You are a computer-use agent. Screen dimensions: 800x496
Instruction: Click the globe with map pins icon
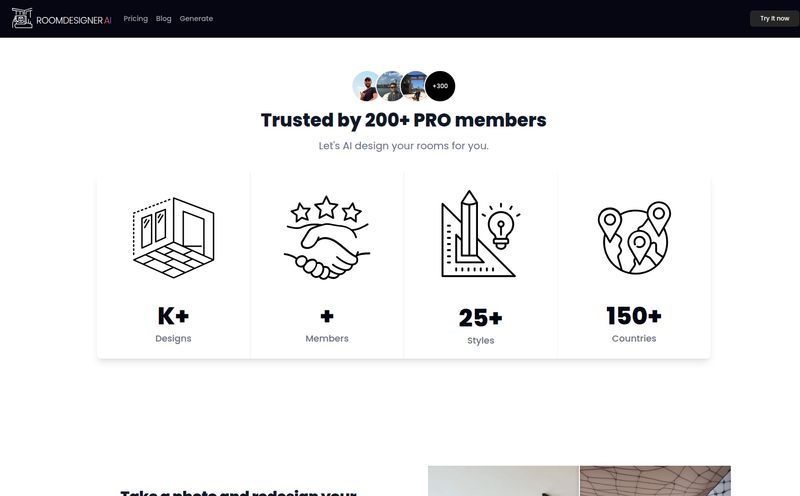634,237
